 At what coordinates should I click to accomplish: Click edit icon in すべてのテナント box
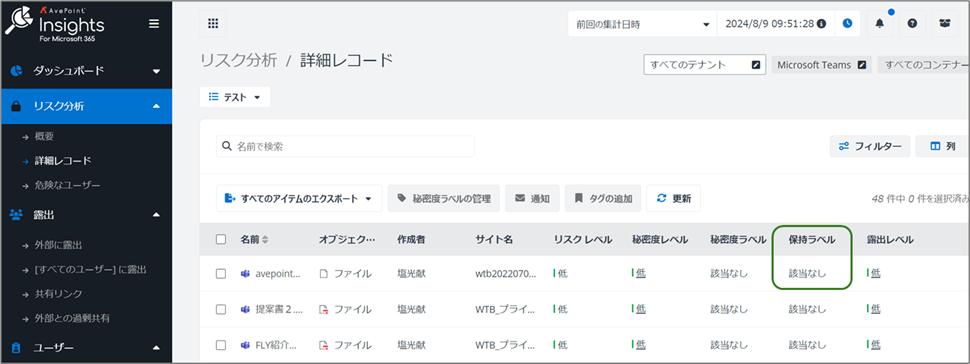coord(755,64)
